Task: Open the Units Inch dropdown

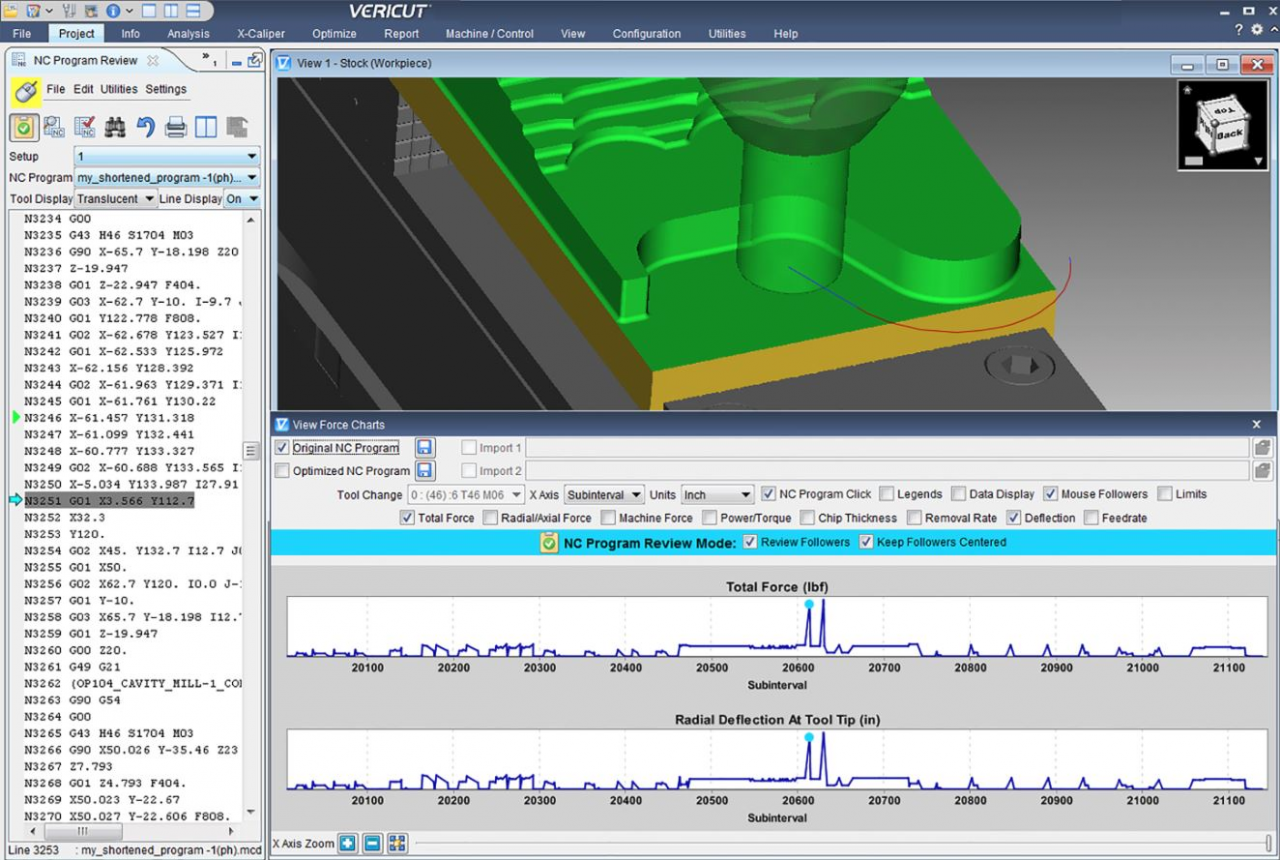Action: 717,495
